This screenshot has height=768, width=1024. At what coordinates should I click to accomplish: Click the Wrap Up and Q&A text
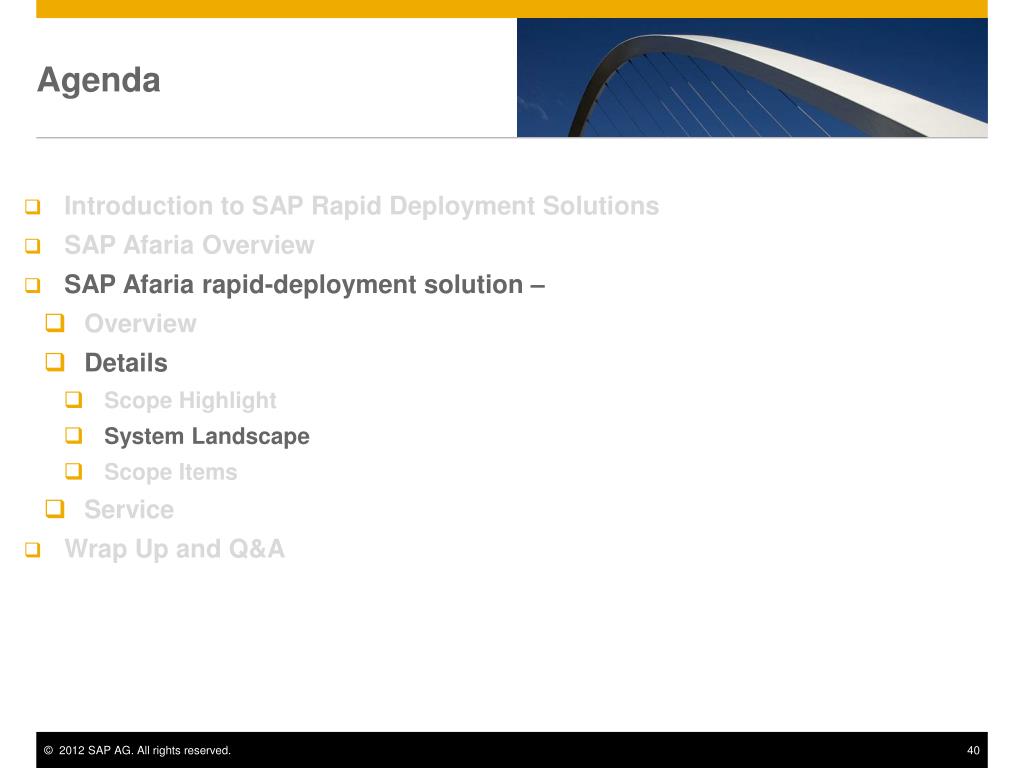(x=174, y=549)
